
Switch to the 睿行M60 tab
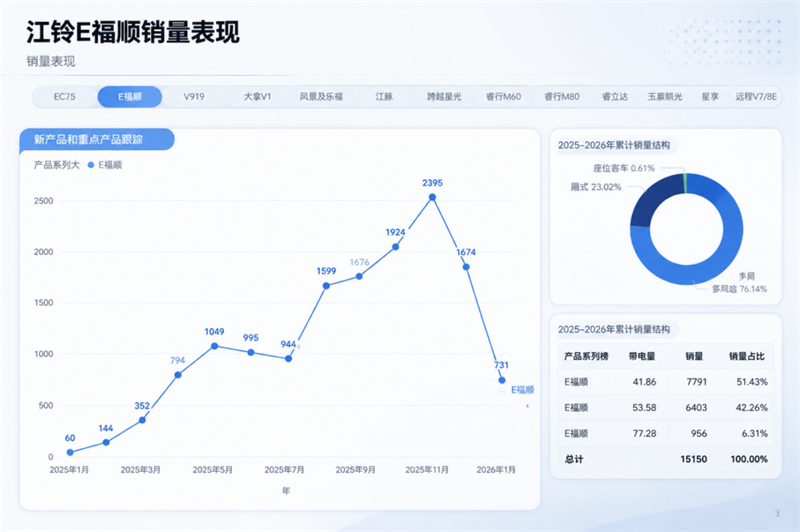click(504, 97)
